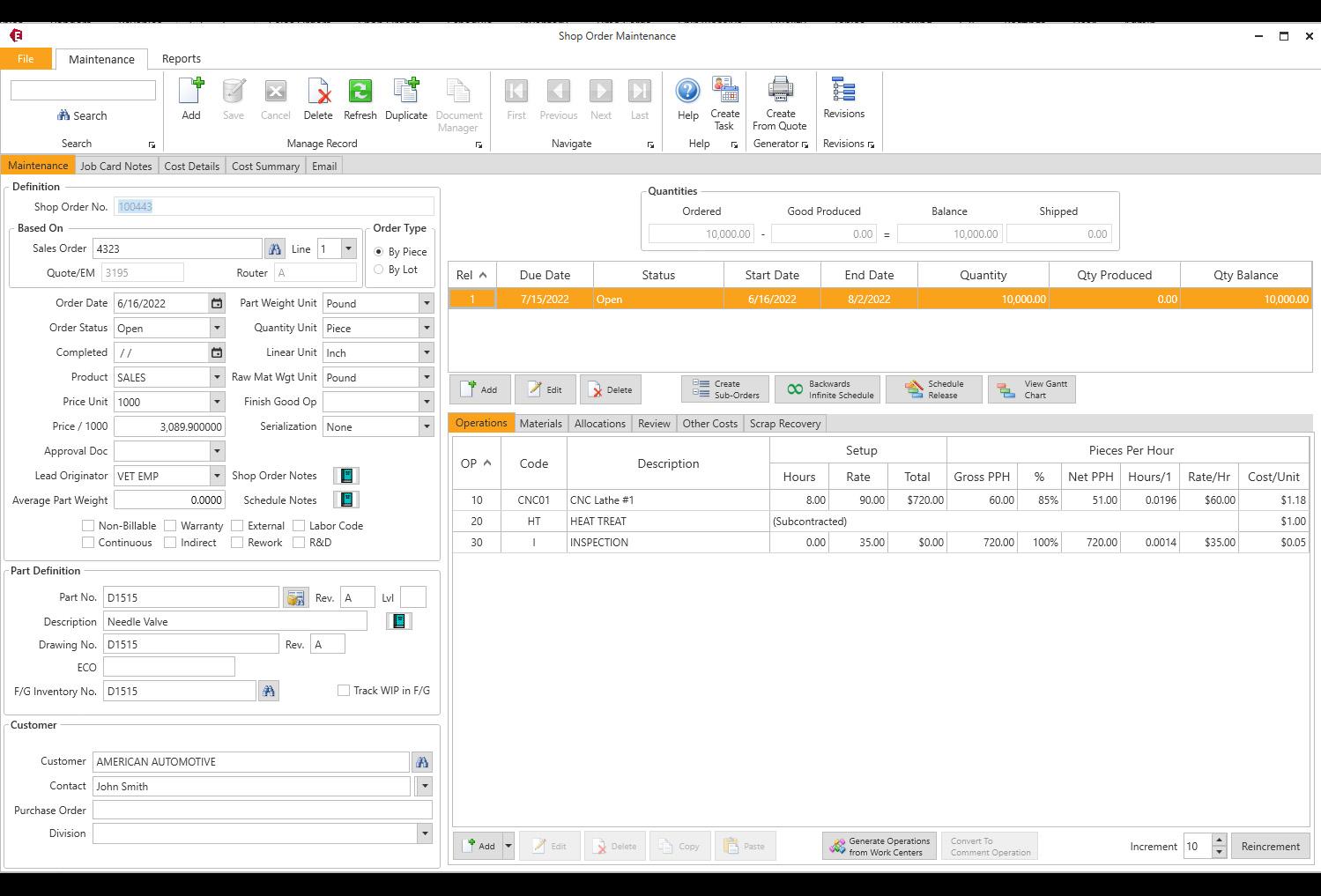The image size is (1321, 896).
Task: Open the Reports ribbon tab
Action: click(x=182, y=58)
